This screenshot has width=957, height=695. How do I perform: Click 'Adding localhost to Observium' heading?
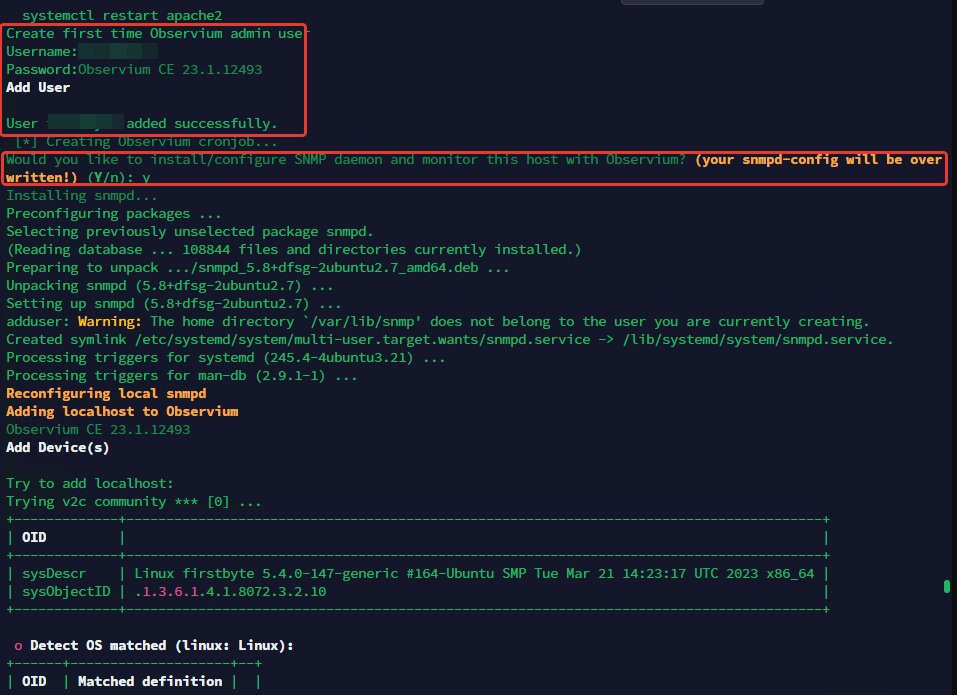coord(122,412)
